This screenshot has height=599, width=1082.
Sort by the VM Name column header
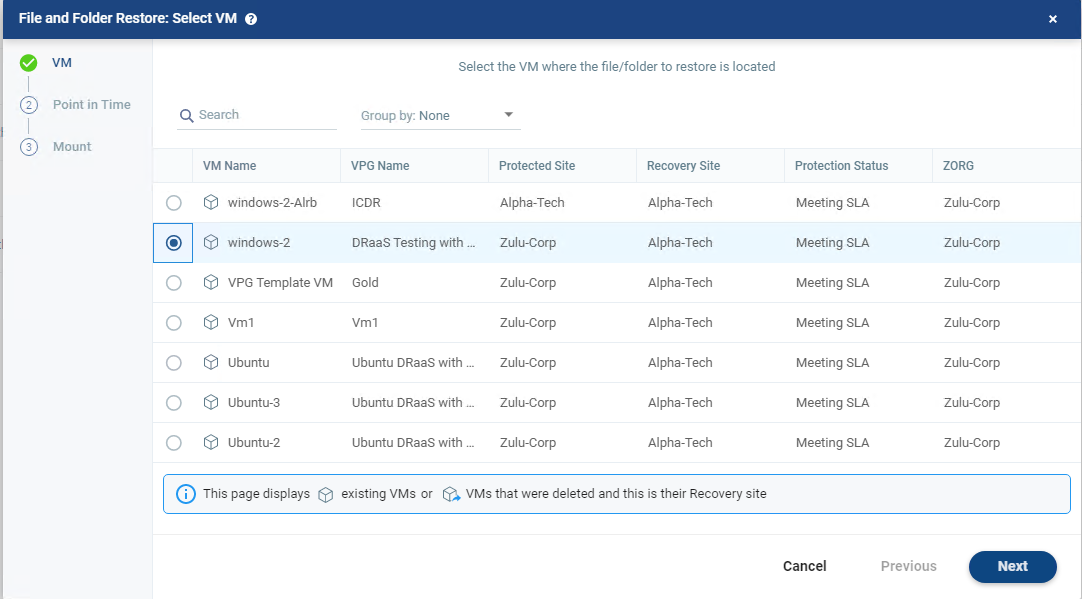pos(229,166)
